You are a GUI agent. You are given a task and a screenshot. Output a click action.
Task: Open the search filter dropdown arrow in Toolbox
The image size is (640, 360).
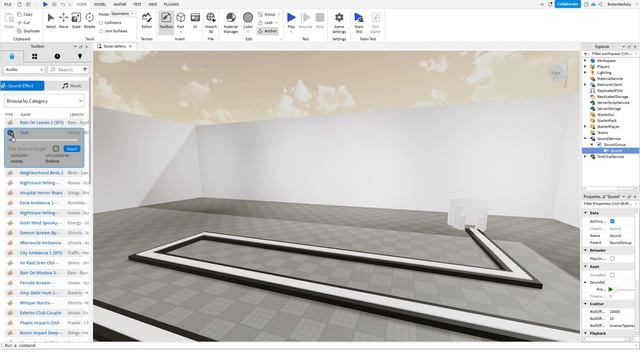84,69
